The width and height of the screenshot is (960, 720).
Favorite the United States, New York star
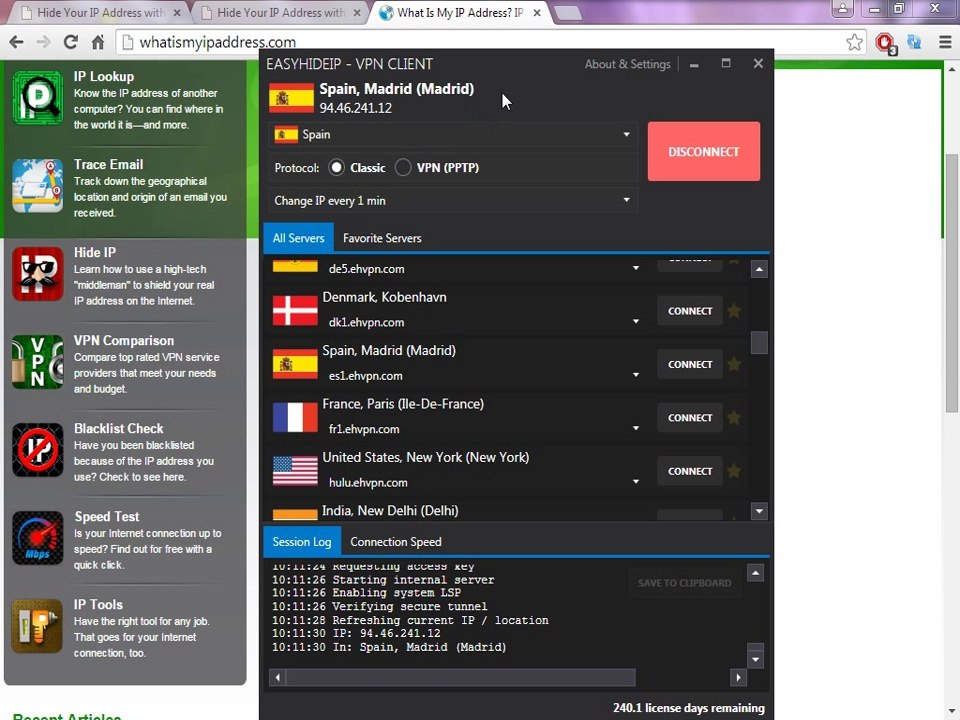[734, 471]
